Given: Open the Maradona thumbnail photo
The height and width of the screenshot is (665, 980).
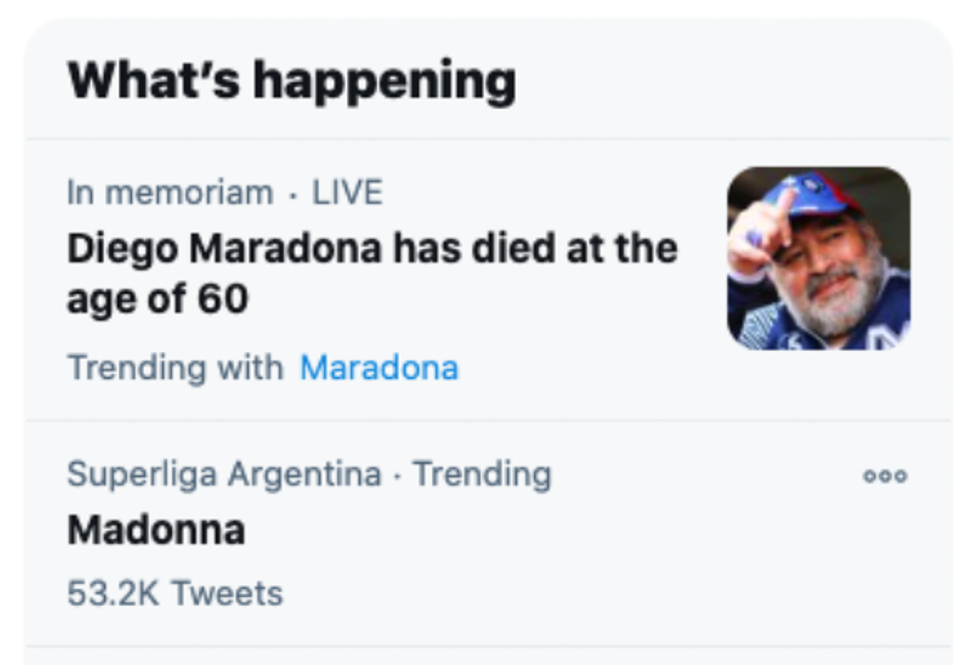Looking at the screenshot, I should tap(819, 258).
